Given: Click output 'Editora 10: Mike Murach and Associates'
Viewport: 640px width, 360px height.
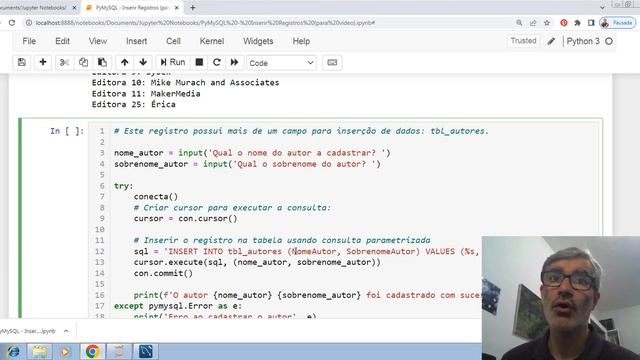Looking at the screenshot, I should [185, 82].
